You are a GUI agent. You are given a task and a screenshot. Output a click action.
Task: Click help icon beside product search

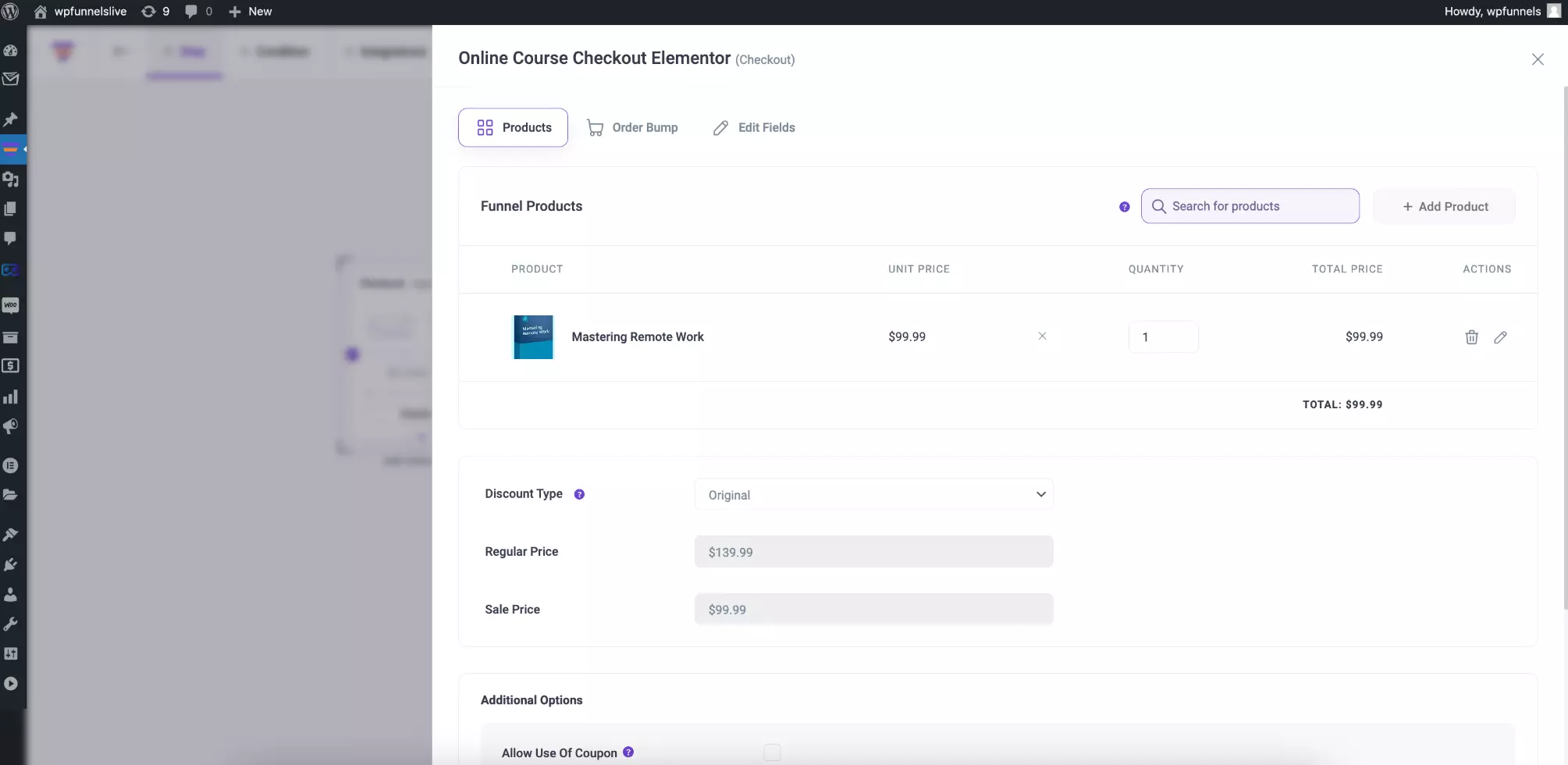1125,207
